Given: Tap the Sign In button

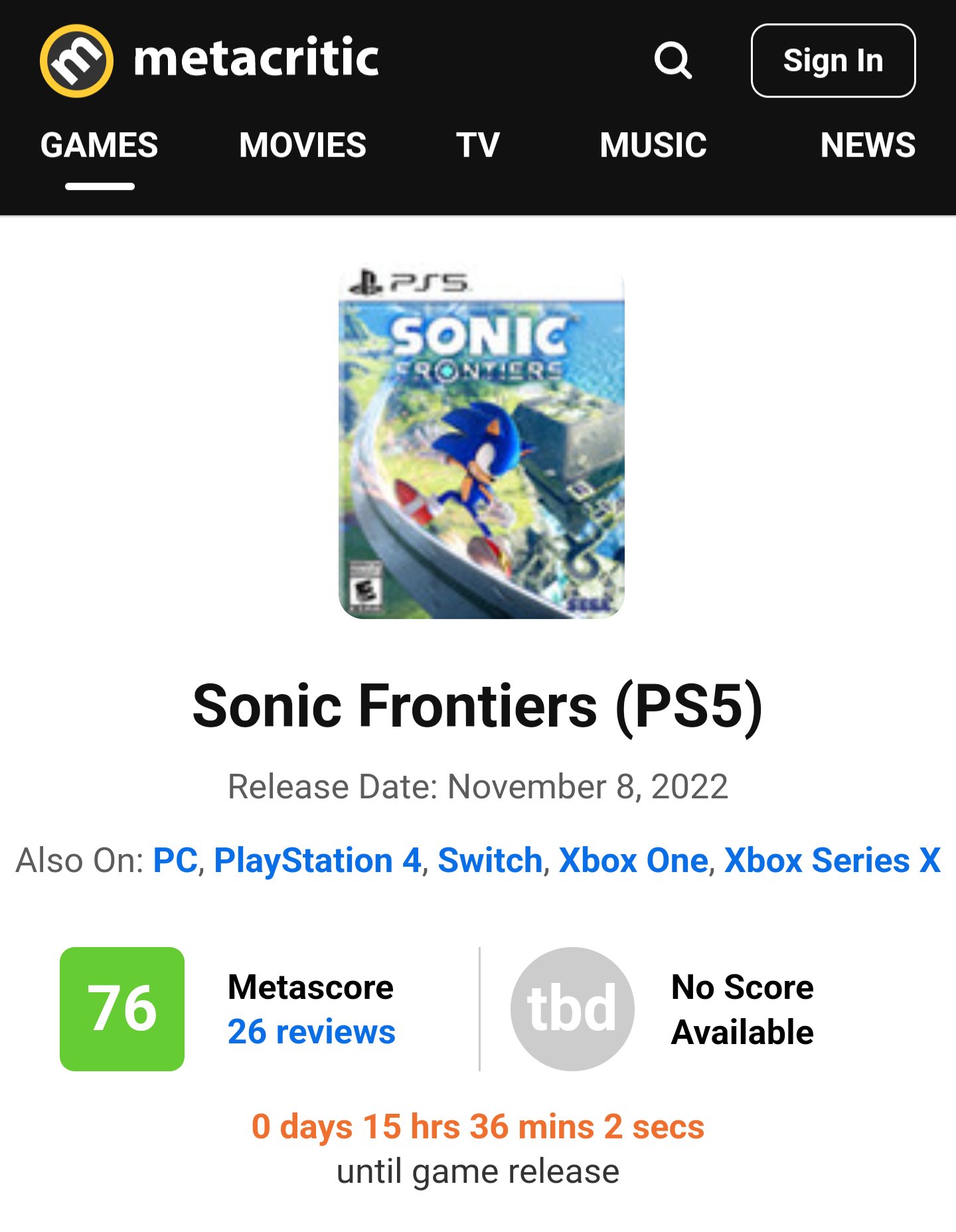Looking at the screenshot, I should (833, 60).
